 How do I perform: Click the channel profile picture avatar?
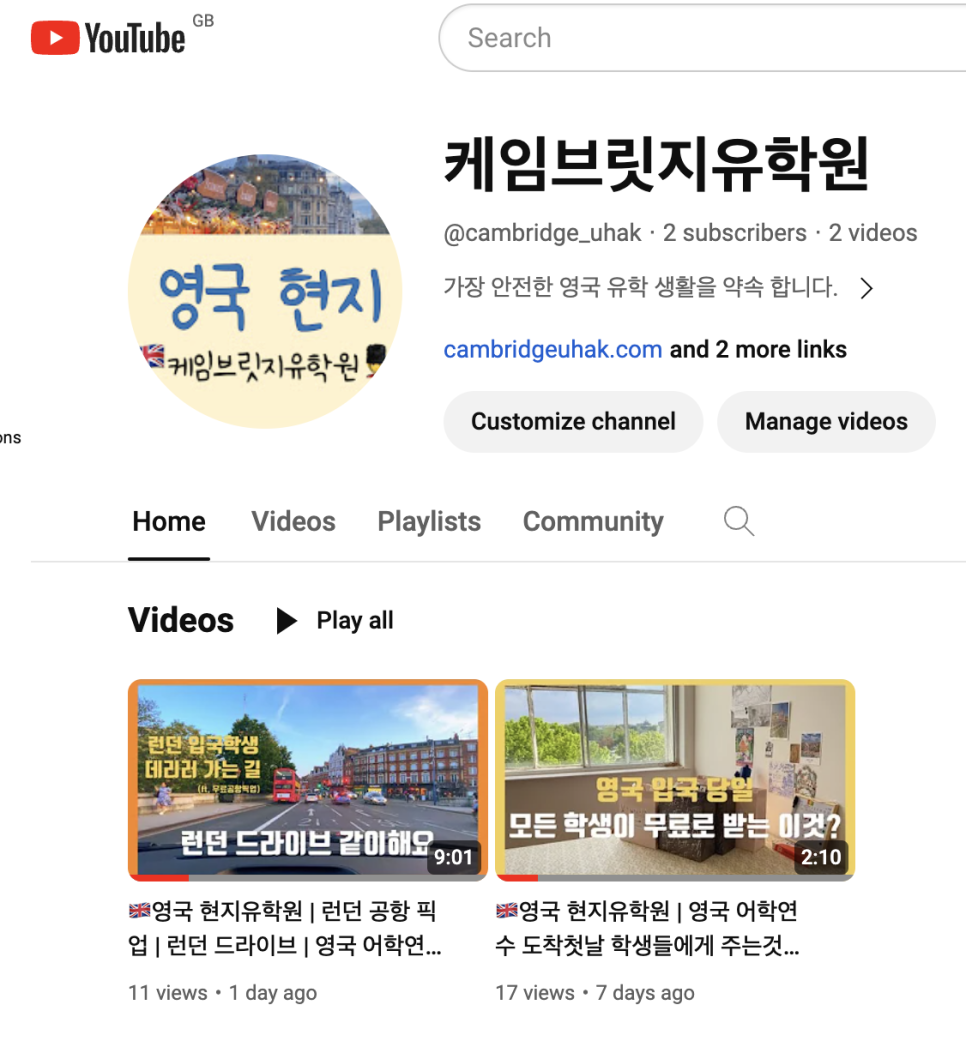tap(265, 291)
